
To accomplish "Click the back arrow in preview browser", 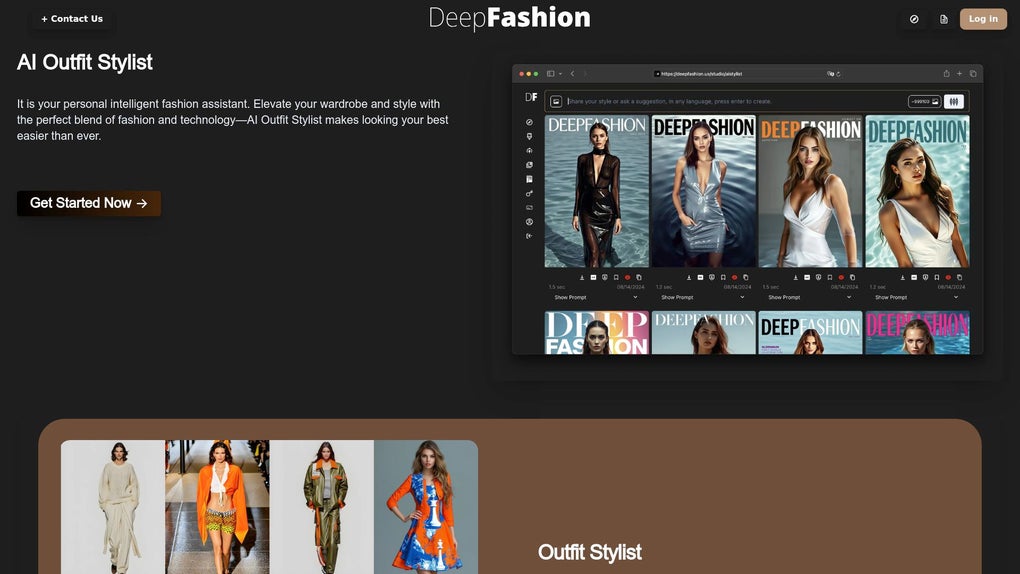I will point(572,74).
